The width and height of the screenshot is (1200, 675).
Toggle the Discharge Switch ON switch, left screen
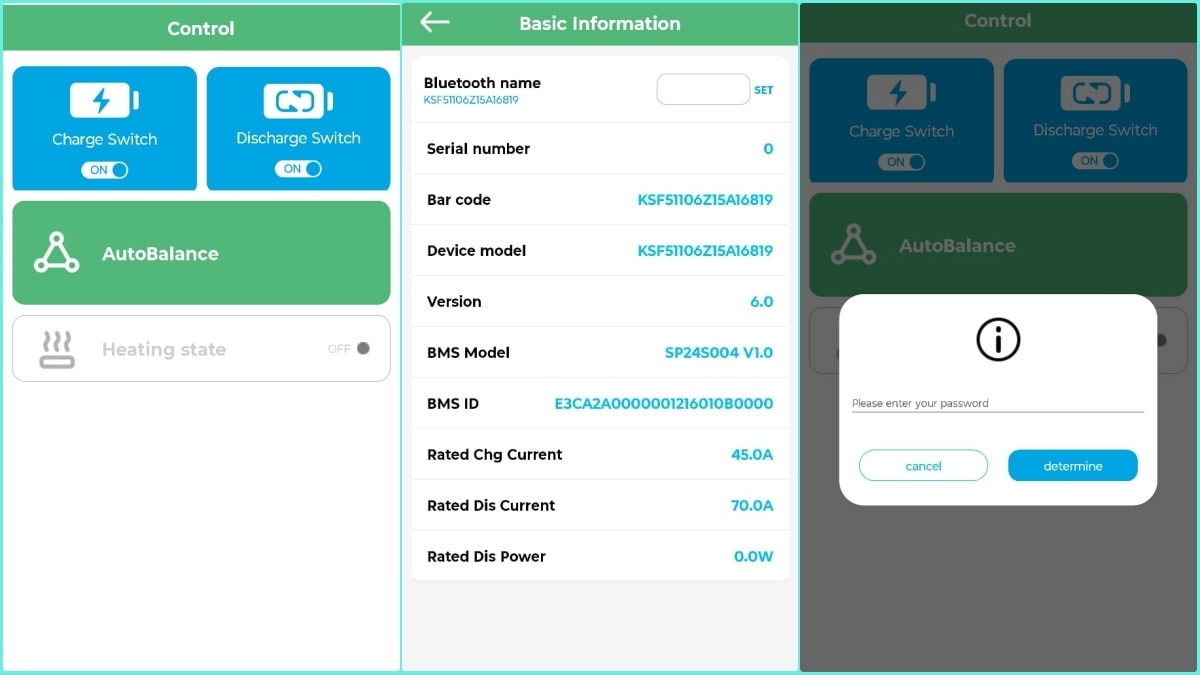pos(298,169)
